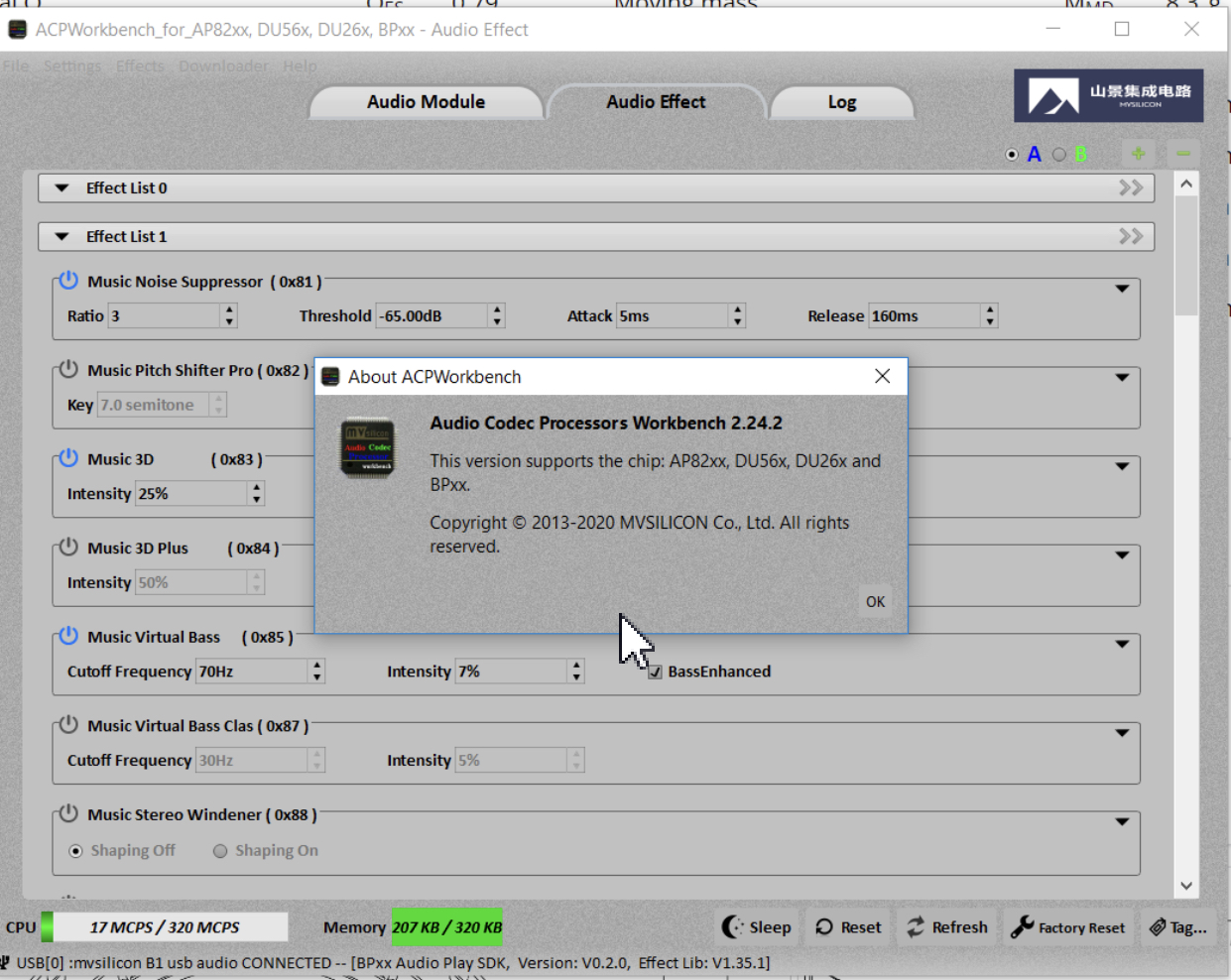The height and width of the screenshot is (980, 1231).
Task: Open the File menu
Action: click(x=16, y=65)
